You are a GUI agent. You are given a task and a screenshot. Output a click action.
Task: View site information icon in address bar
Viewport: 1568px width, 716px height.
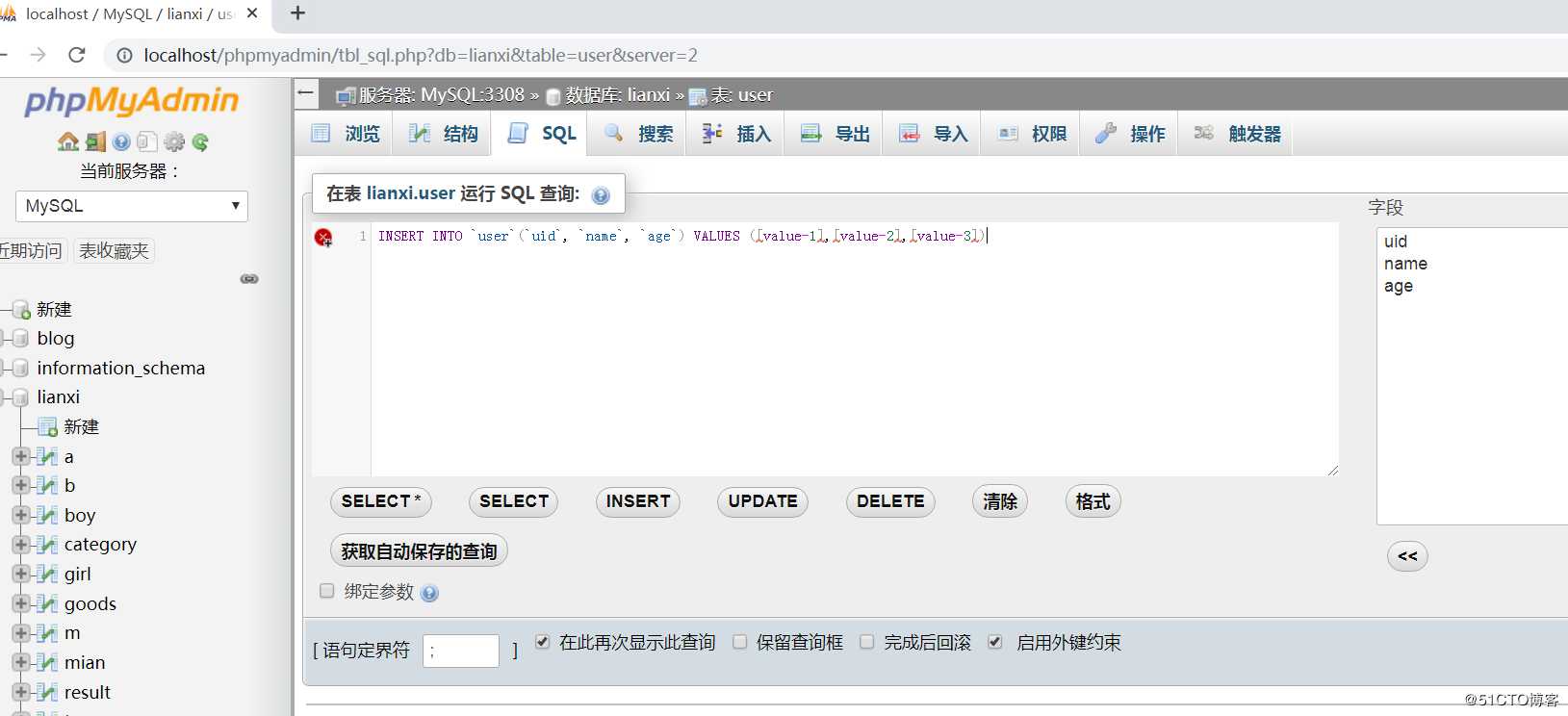124,56
